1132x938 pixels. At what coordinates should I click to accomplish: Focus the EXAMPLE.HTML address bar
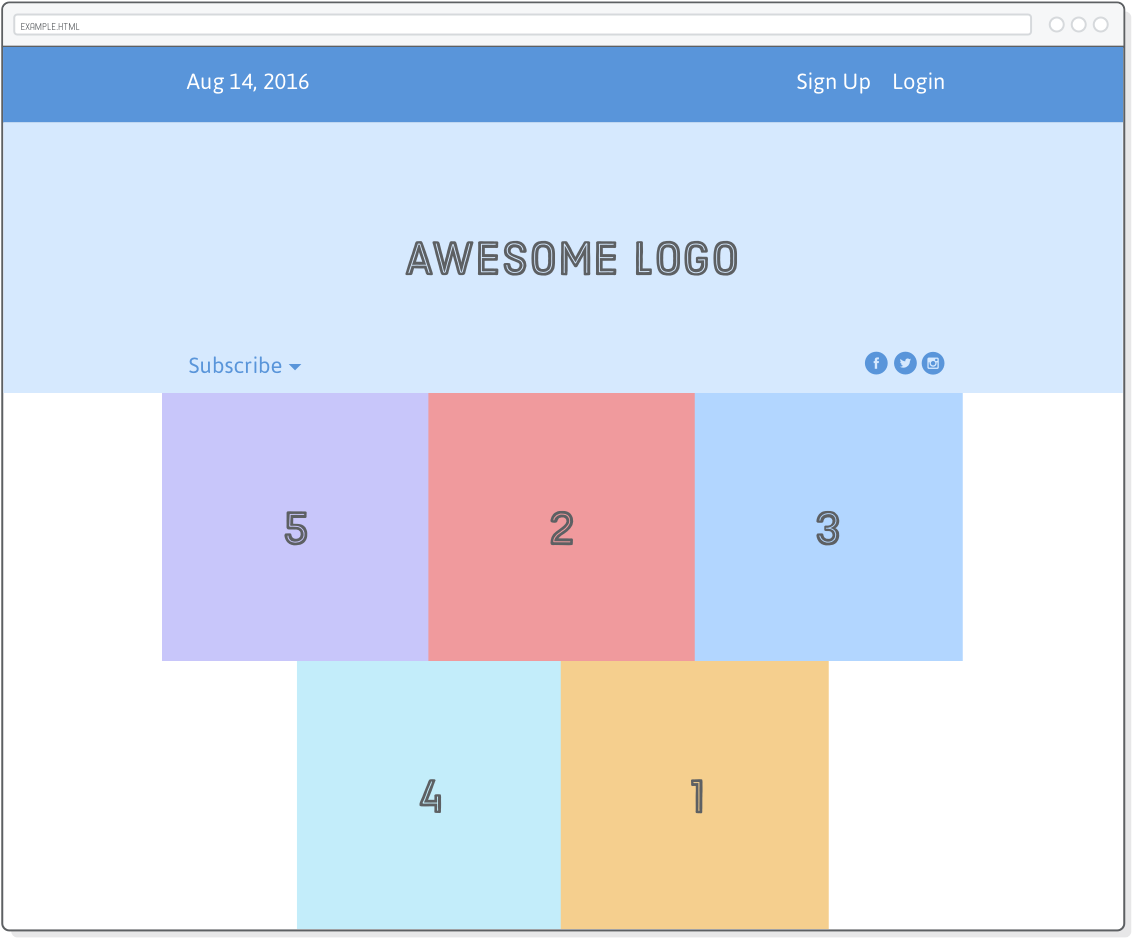pos(522,25)
